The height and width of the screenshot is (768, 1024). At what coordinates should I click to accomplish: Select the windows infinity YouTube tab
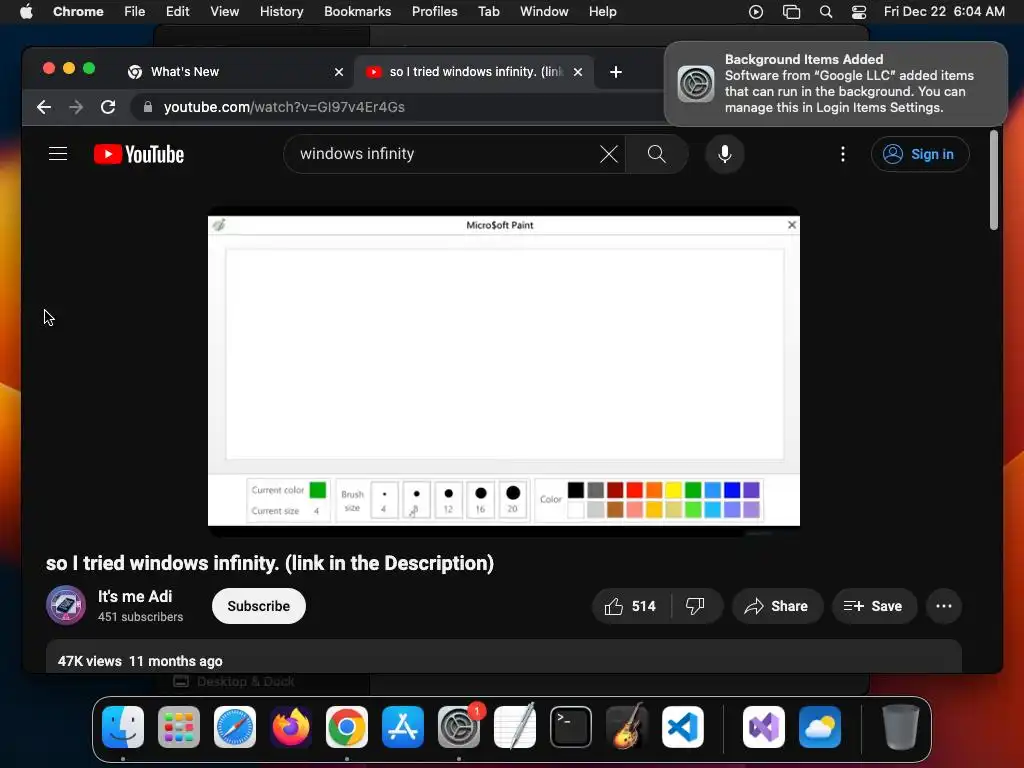(x=475, y=72)
